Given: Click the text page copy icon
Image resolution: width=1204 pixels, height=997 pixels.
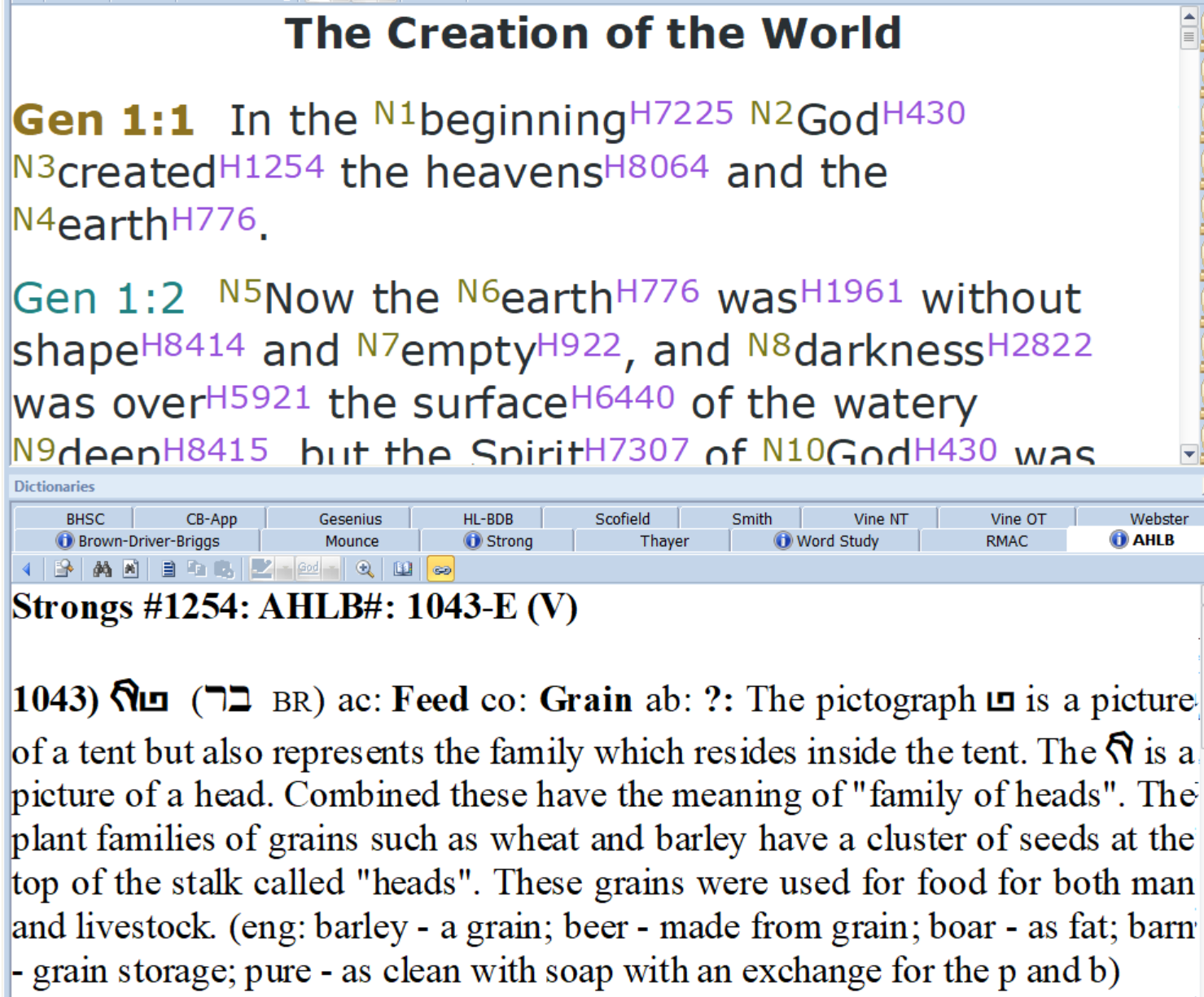Looking at the screenshot, I should tap(169, 569).
